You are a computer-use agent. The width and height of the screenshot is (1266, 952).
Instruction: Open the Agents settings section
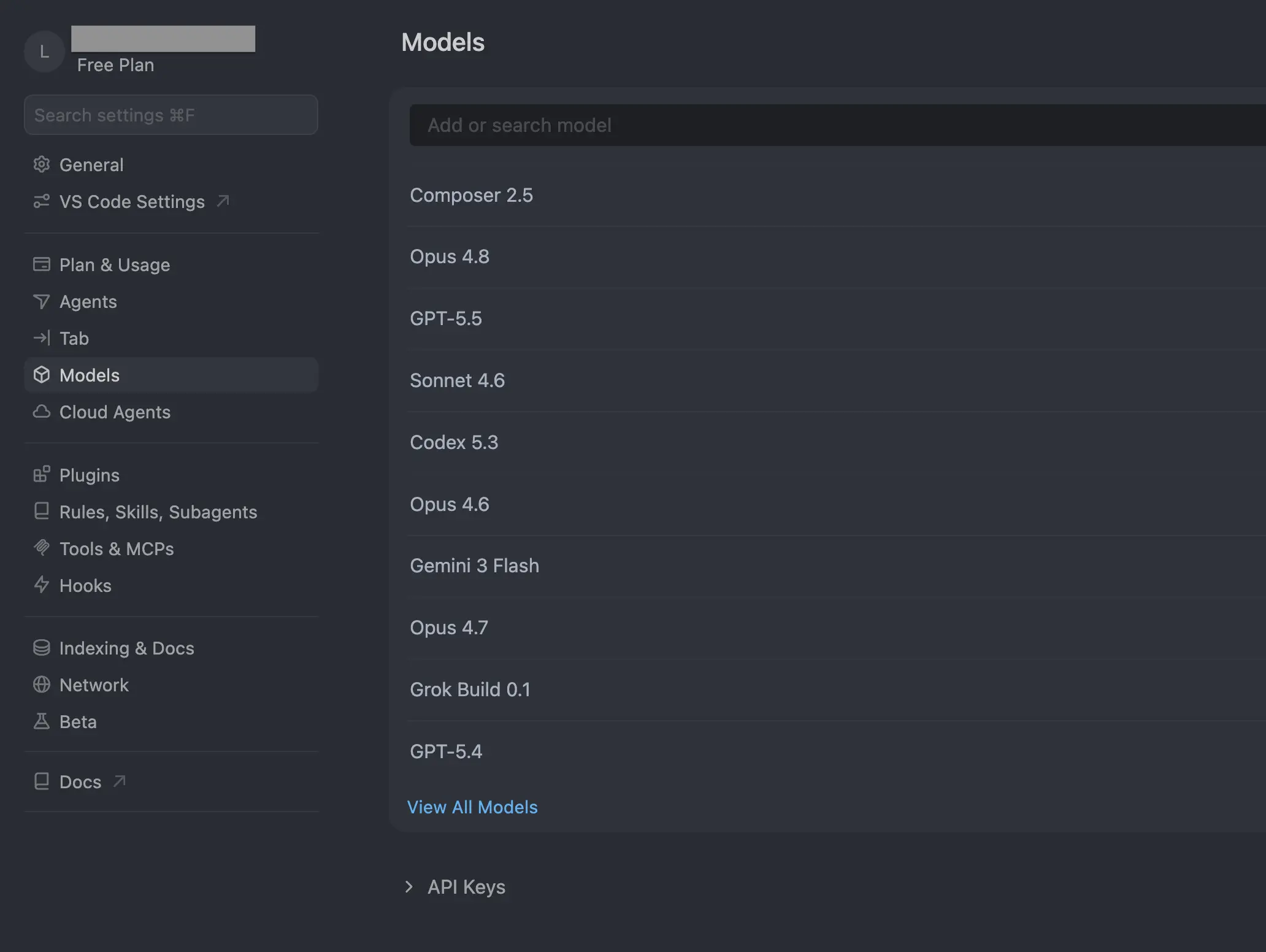coord(171,301)
